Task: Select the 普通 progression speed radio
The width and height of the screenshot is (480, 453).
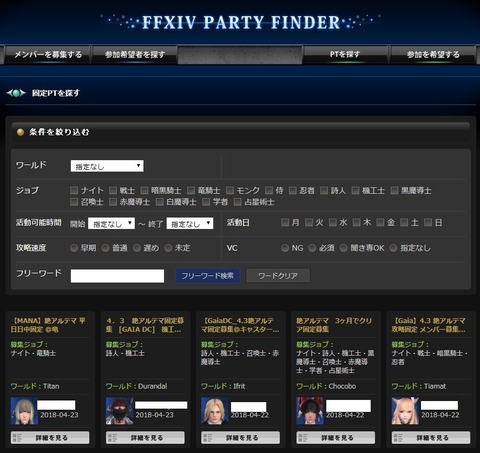Action: pyautogui.click(x=105, y=248)
